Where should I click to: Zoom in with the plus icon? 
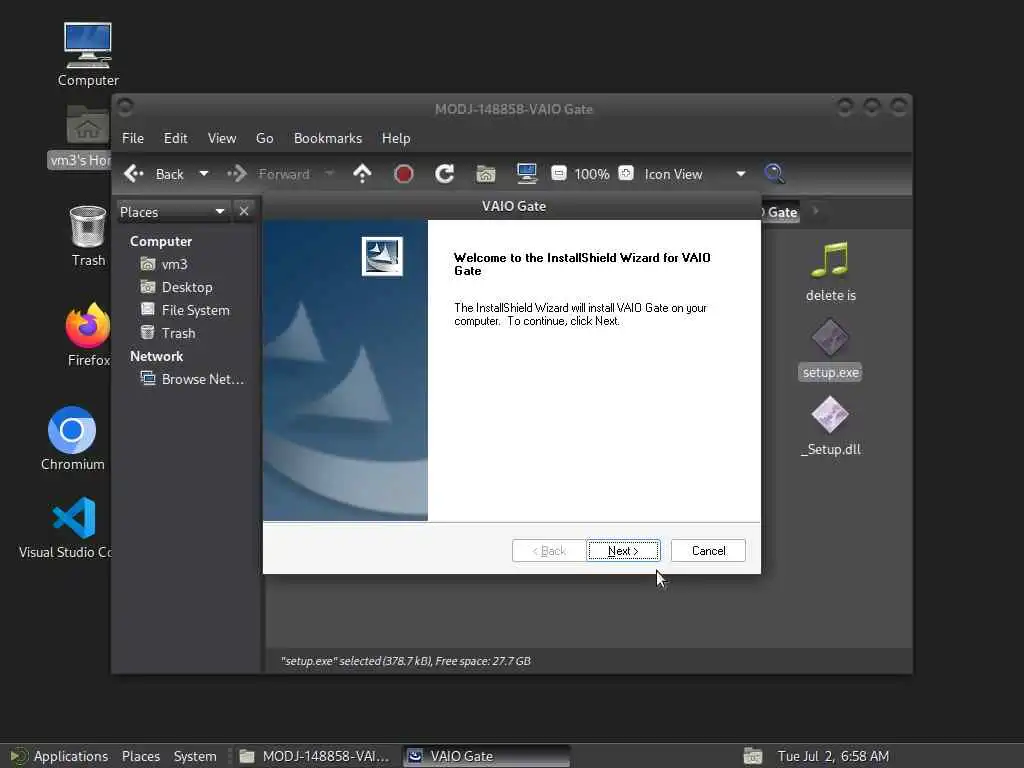coord(626,173)
